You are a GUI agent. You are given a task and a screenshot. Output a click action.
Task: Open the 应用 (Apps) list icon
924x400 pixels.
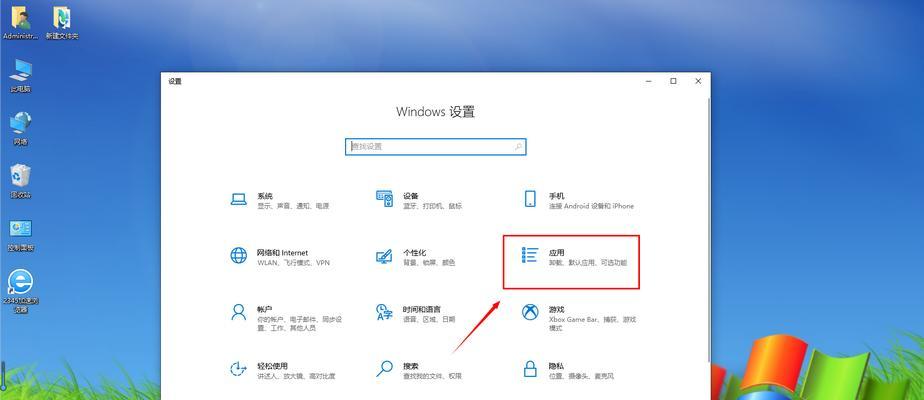pos(530,255)
